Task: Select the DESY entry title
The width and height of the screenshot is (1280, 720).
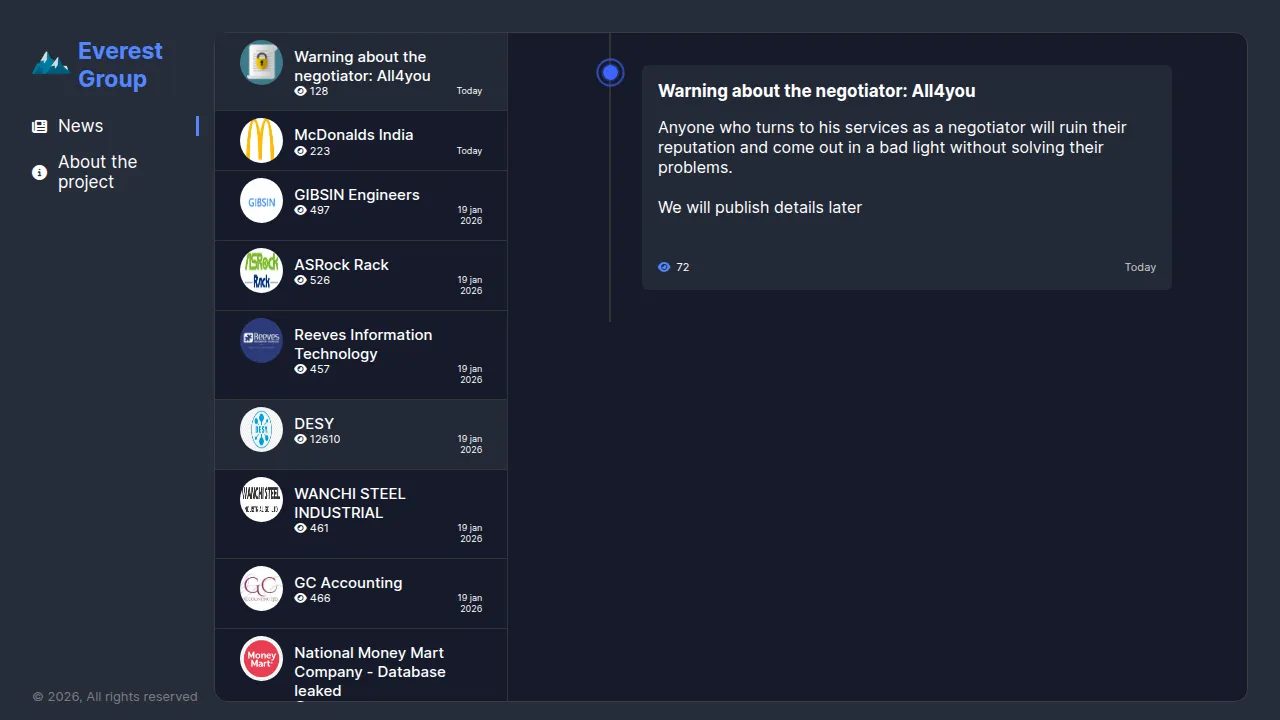Action: click(314, 424)
